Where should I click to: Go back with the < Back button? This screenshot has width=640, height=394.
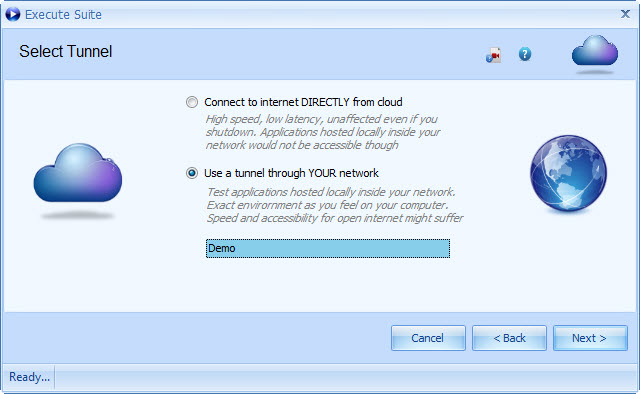pyautogui.click(x=509, y=338)
